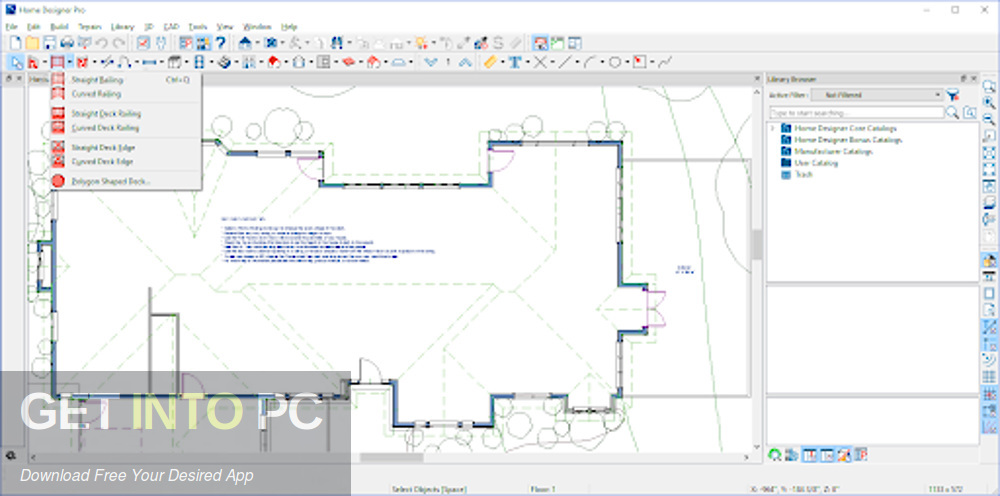Toggle the second highlighted pane button below Library Browser

point(827,455)
